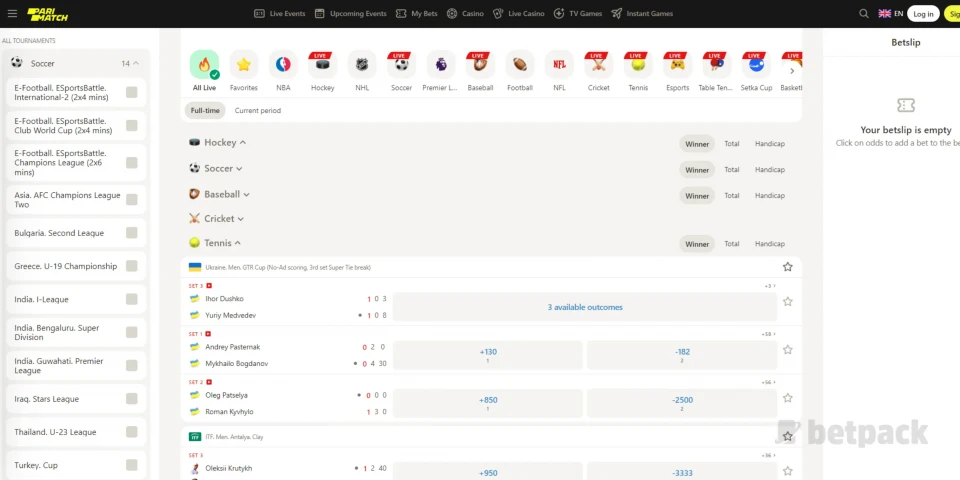Screen dimensions: 960x480
Task: Open Upcoming Events in top navigation
Action: coord(350,13)
